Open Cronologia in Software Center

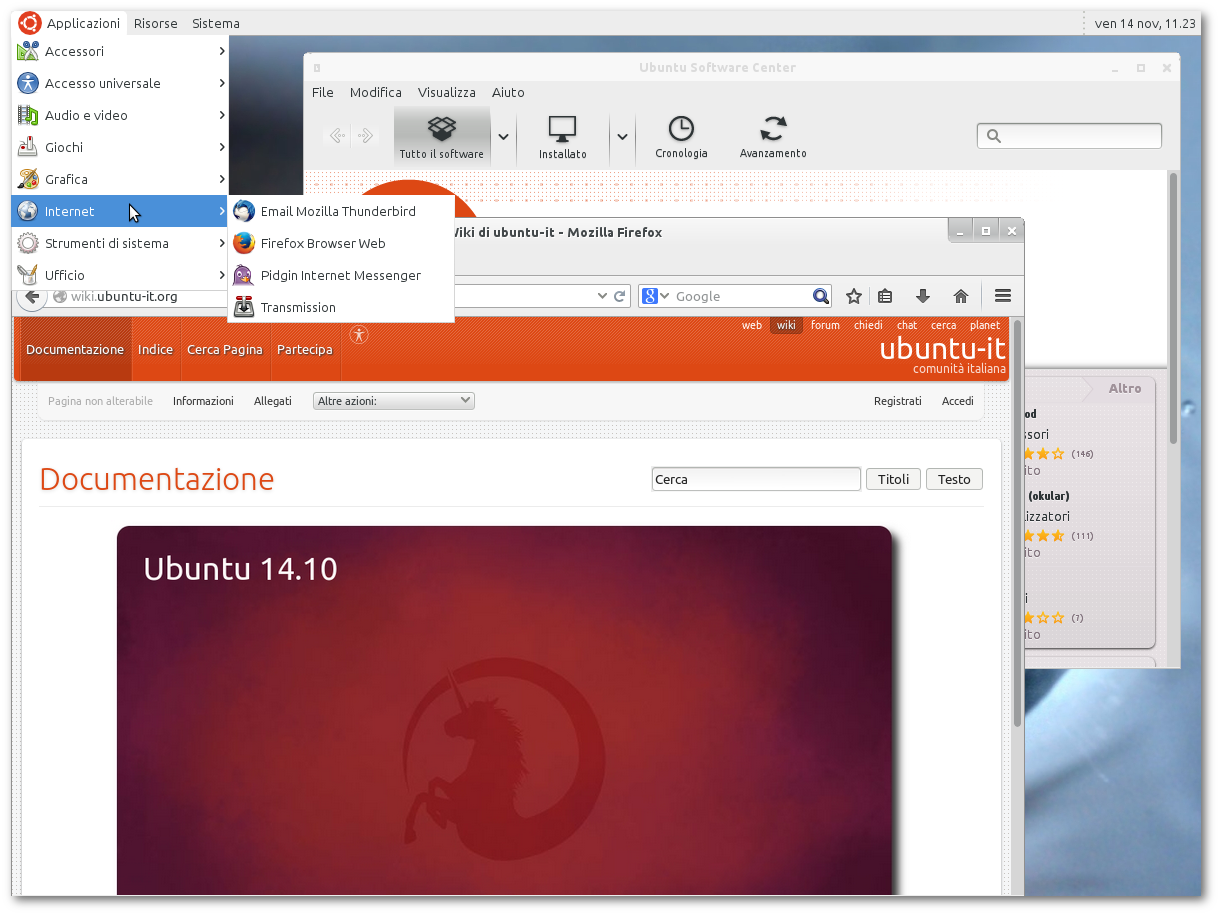click(681, 137)
